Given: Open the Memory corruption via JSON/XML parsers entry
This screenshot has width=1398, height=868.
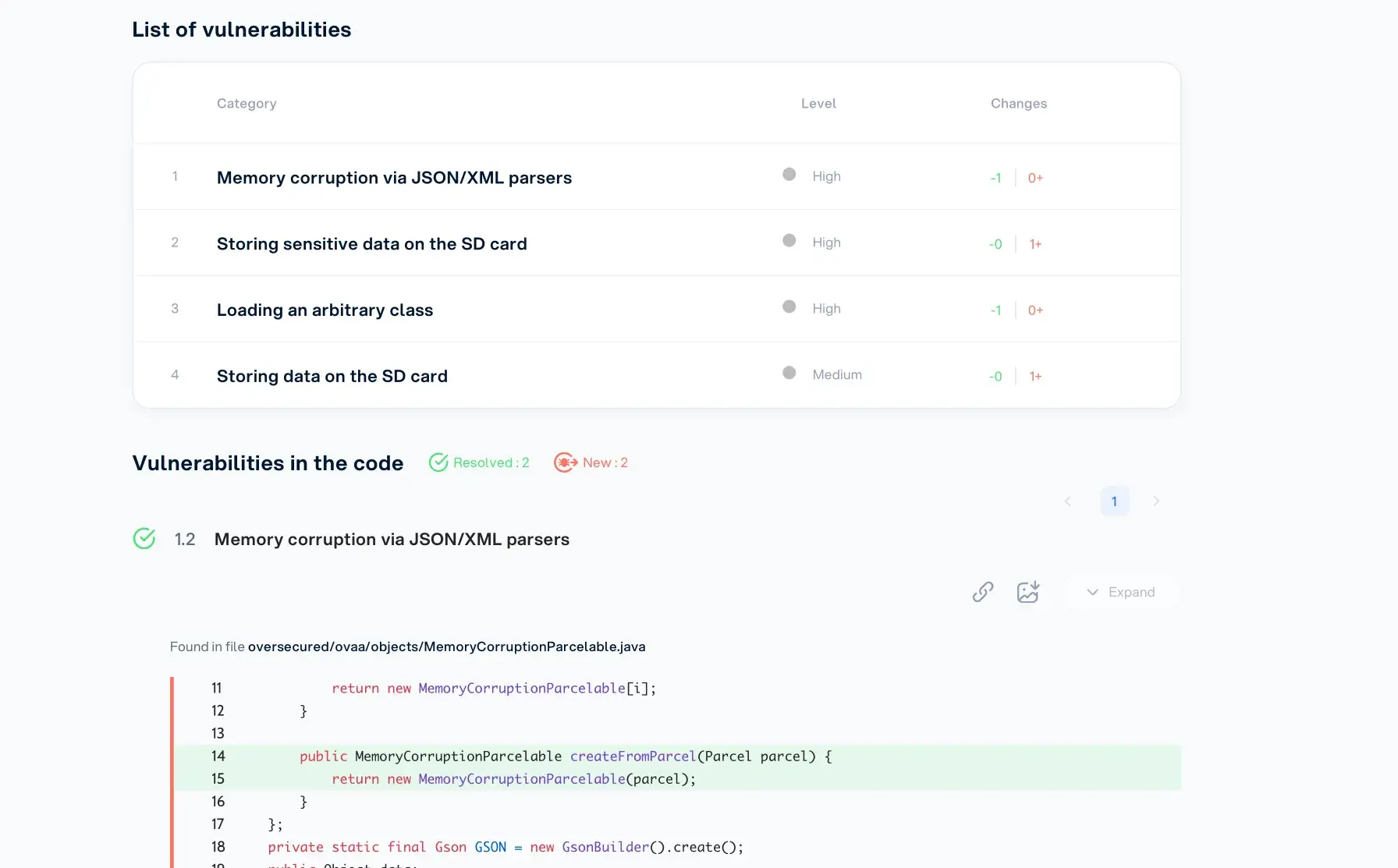Looking at the screenshot, I should click(394, 177).
